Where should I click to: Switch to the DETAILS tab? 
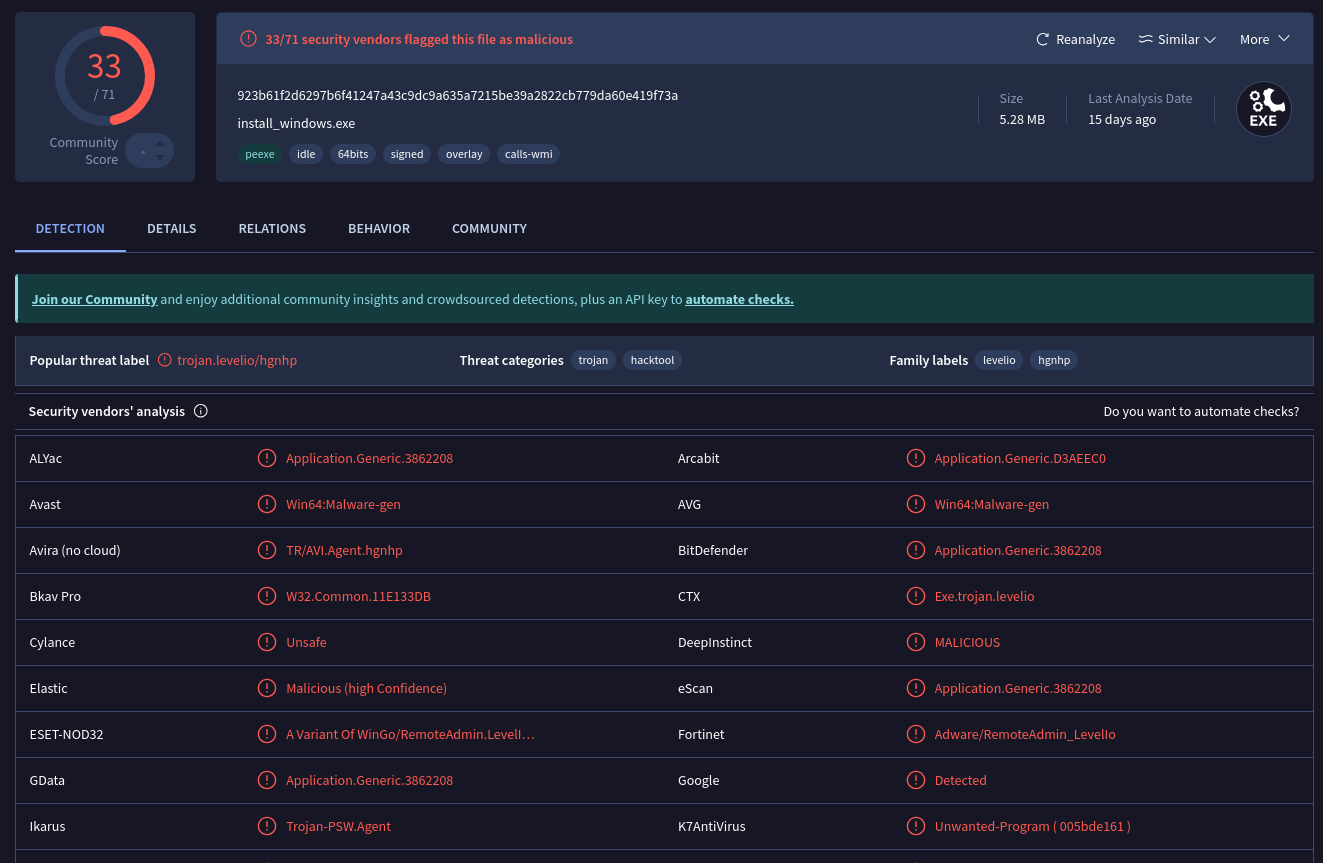(171, 228)
